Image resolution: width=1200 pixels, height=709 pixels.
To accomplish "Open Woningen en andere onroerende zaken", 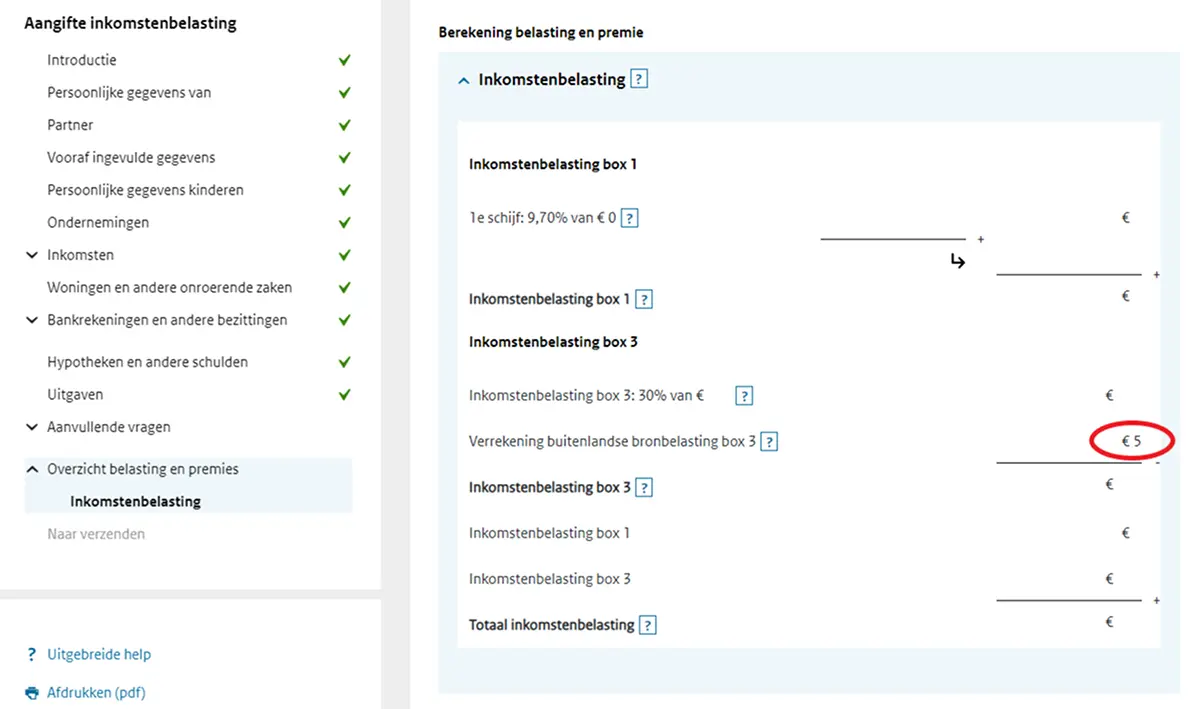I will 169,287.
